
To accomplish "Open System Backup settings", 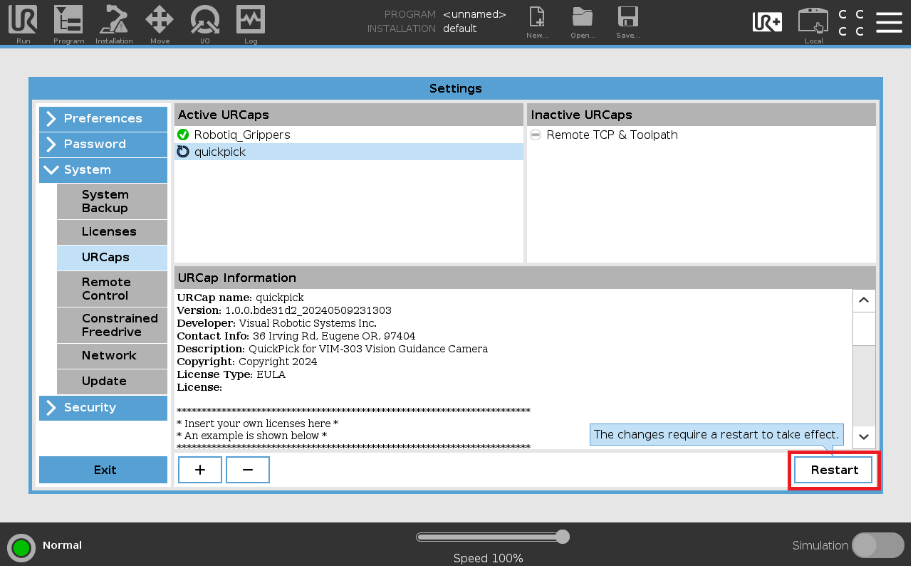I will 112,202.
